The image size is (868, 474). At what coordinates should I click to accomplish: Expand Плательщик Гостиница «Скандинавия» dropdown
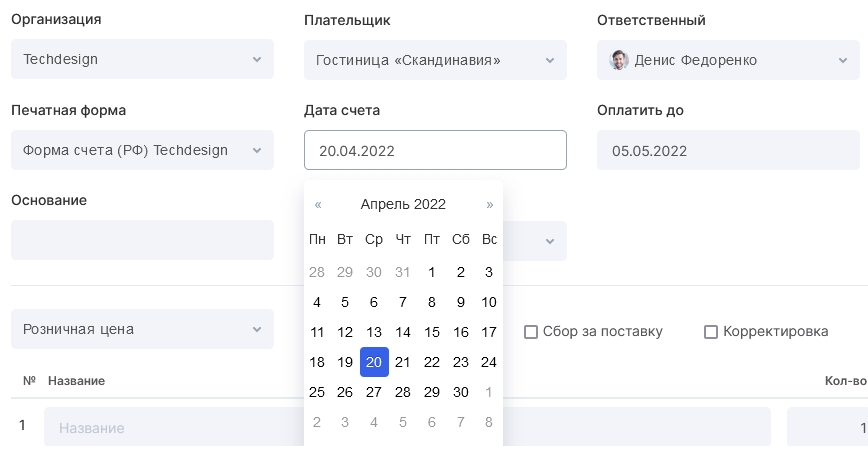pyautogui.click(x=435, y=60)
